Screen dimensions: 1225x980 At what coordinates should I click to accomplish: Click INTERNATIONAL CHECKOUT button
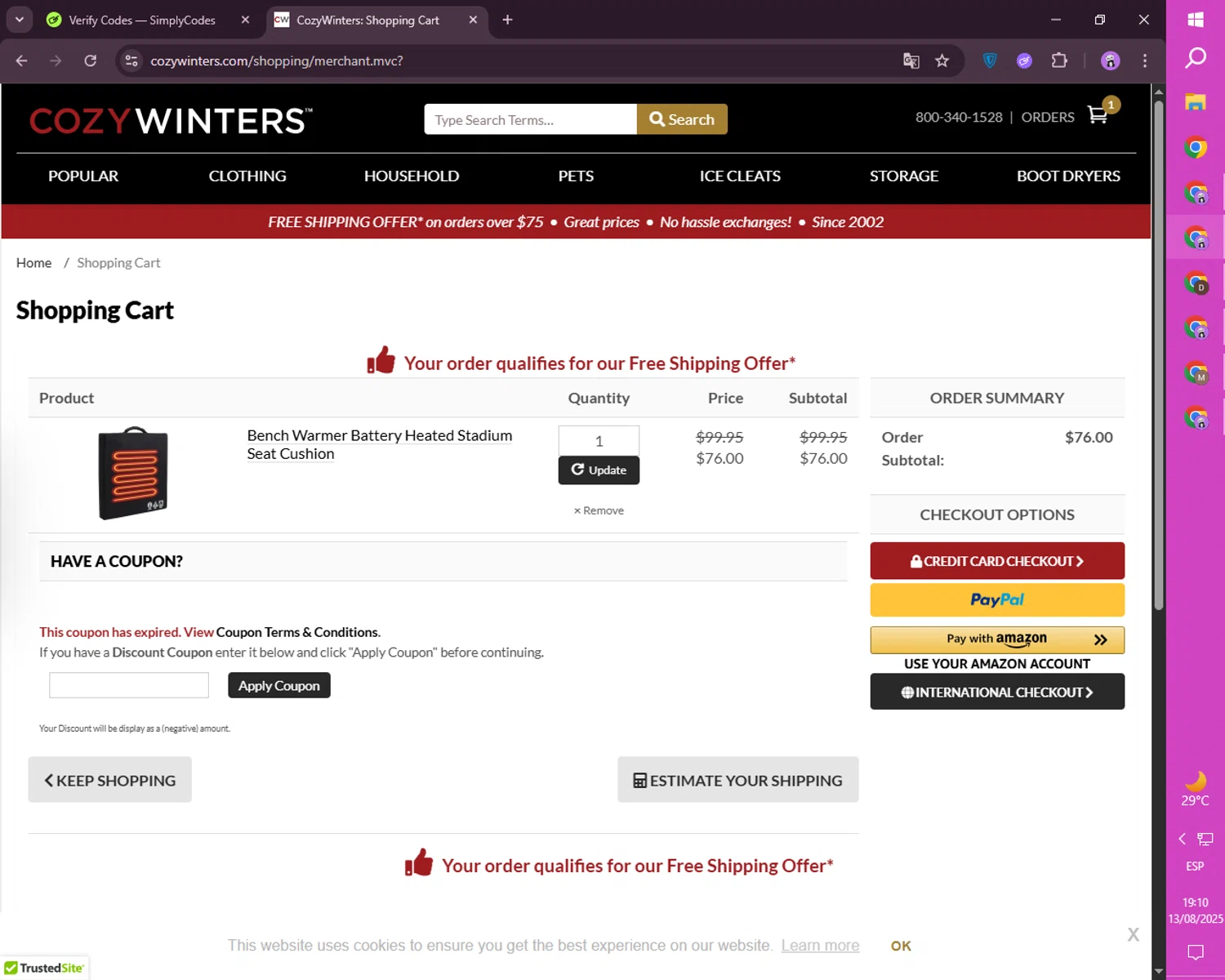[997, 692]
